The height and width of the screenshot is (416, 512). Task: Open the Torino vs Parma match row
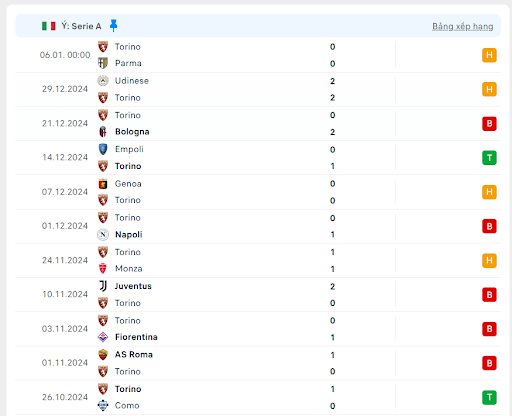click(x=258, y=55)
